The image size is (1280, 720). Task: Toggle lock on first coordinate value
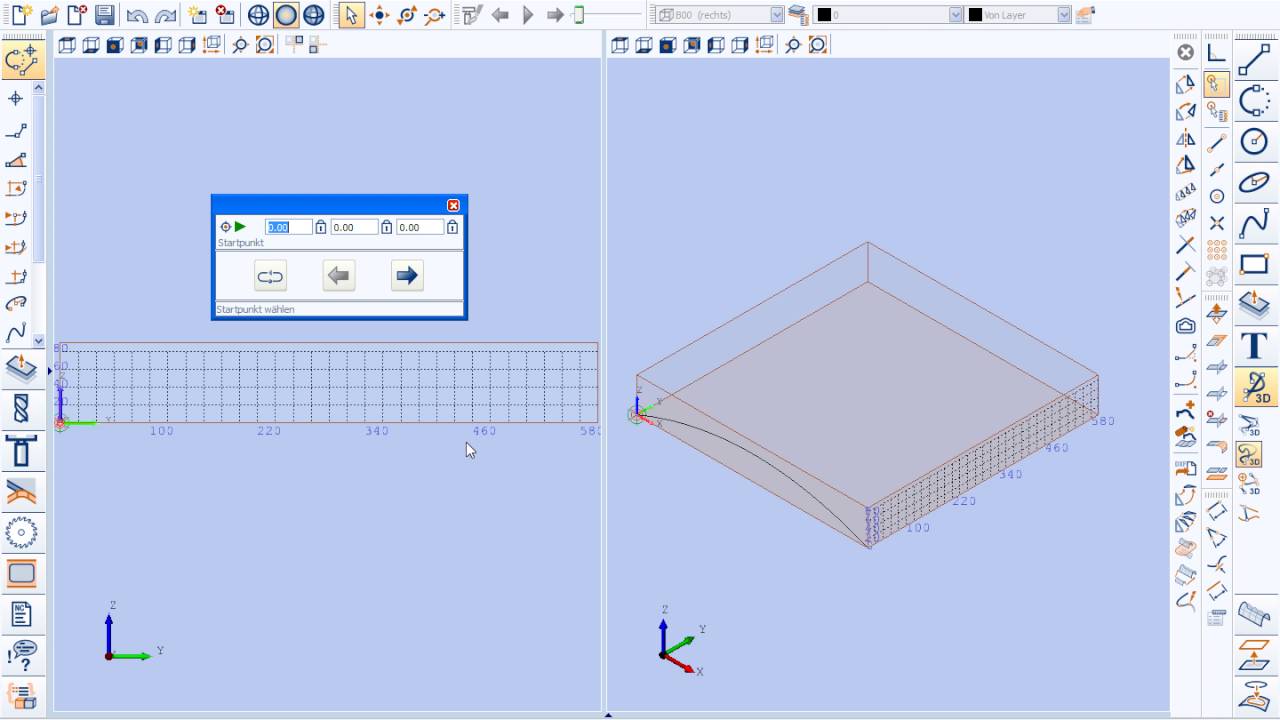320,227
